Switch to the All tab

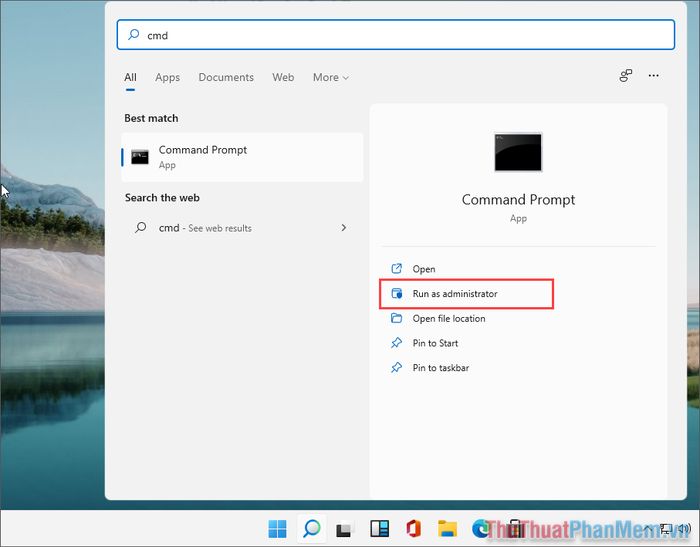click(130, 77)
